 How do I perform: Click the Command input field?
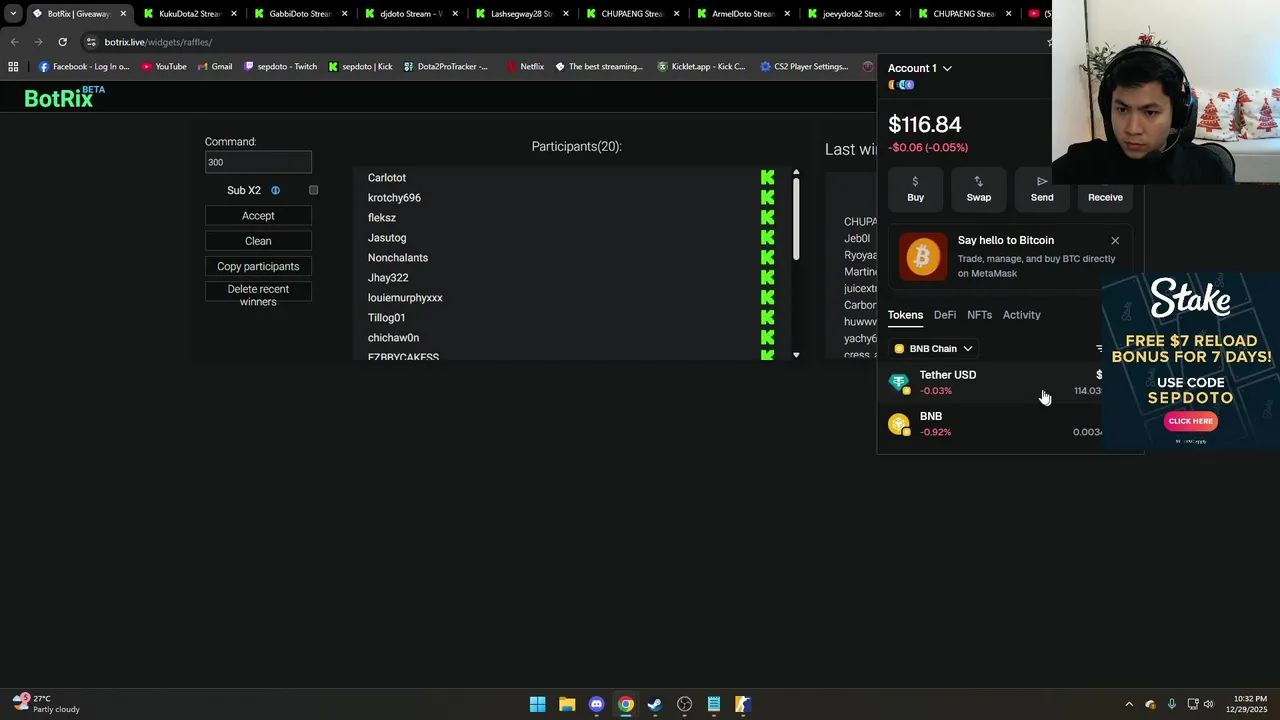pos(258,162)
